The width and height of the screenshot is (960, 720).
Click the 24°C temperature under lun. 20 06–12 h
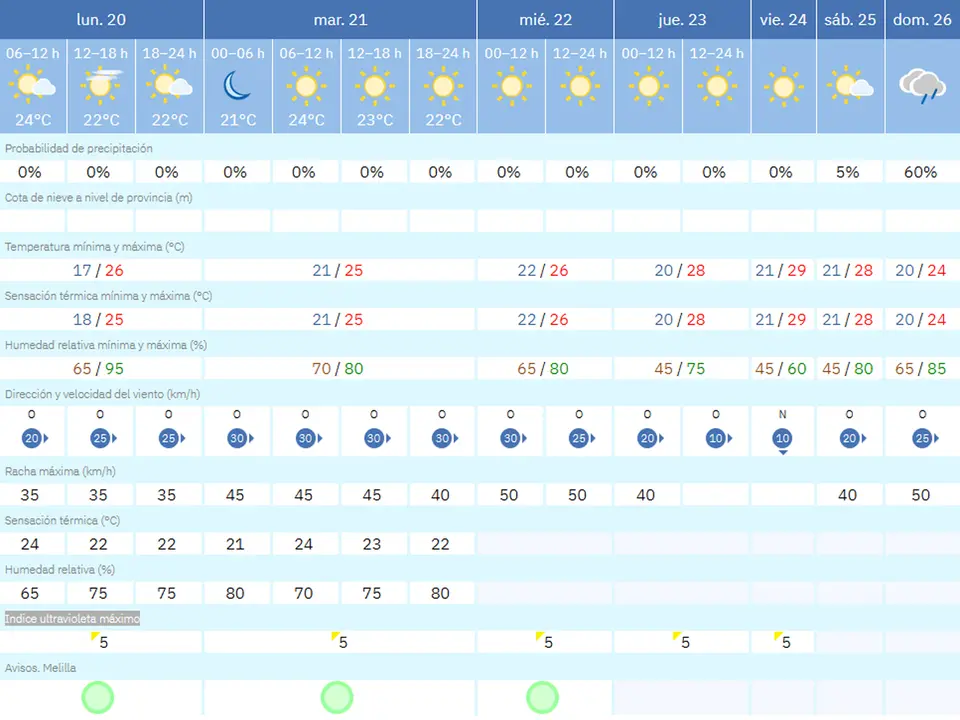(33, 120)
